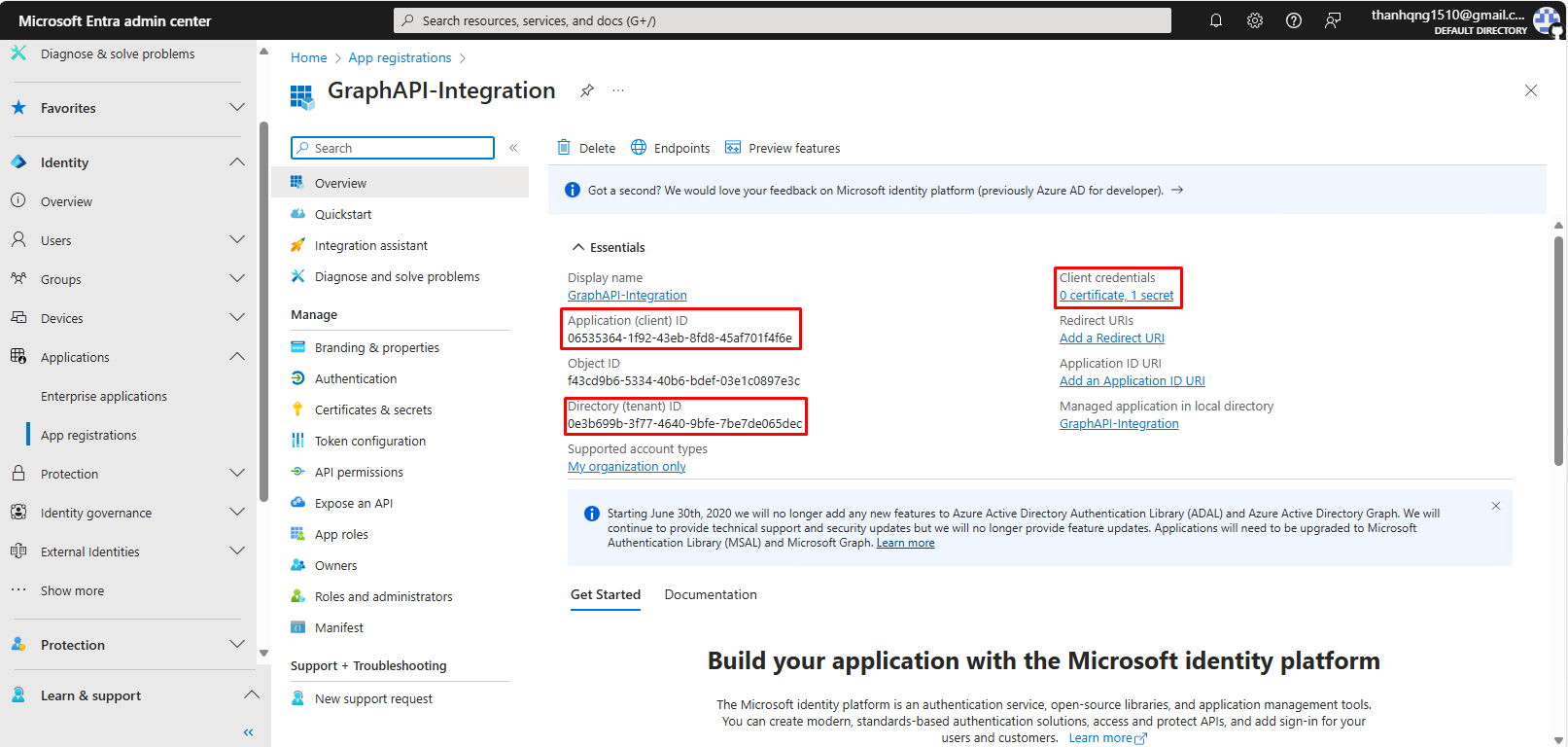Open GraphAPI-Integration display name link
The width and height of the screenshot is (1568, 747).
point(627,296)
